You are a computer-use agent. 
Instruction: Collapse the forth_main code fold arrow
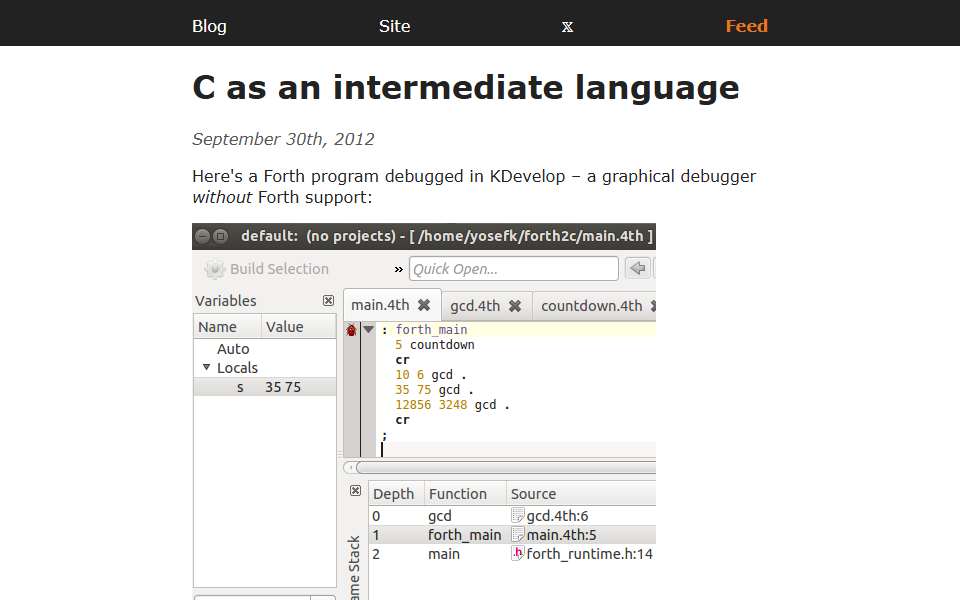coord(368,329)
